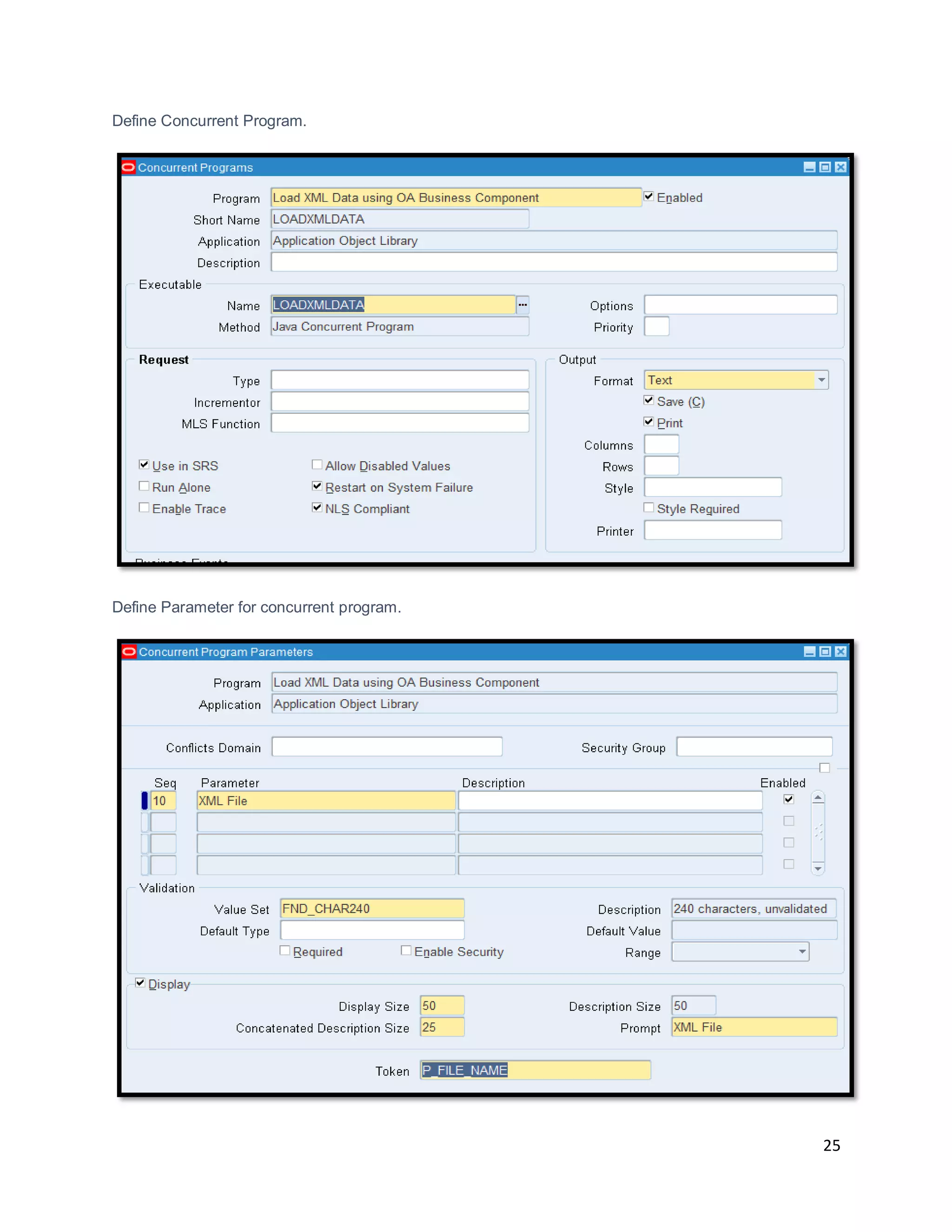Minimize the Concurrent Program Parameters window
This screenshot has width=952, height=1232.
(809, 651)
